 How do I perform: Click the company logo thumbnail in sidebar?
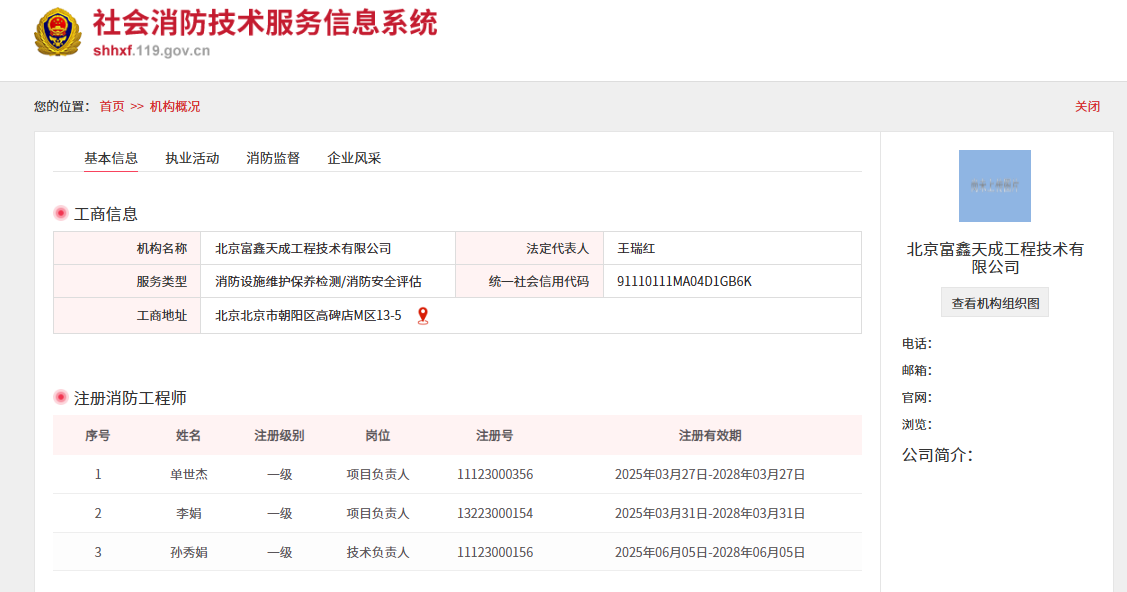994,187
